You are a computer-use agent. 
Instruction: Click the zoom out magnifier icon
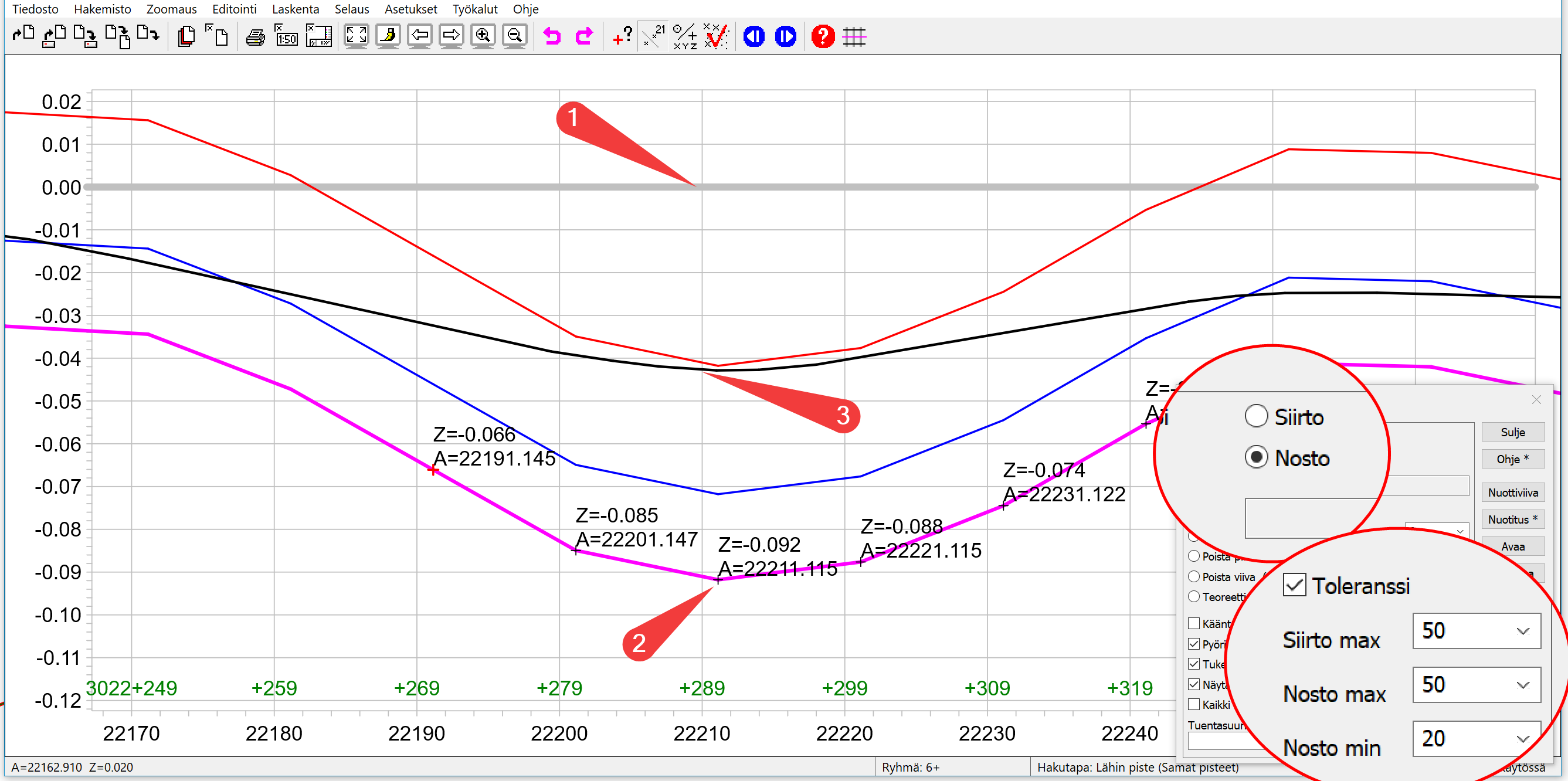514,35
